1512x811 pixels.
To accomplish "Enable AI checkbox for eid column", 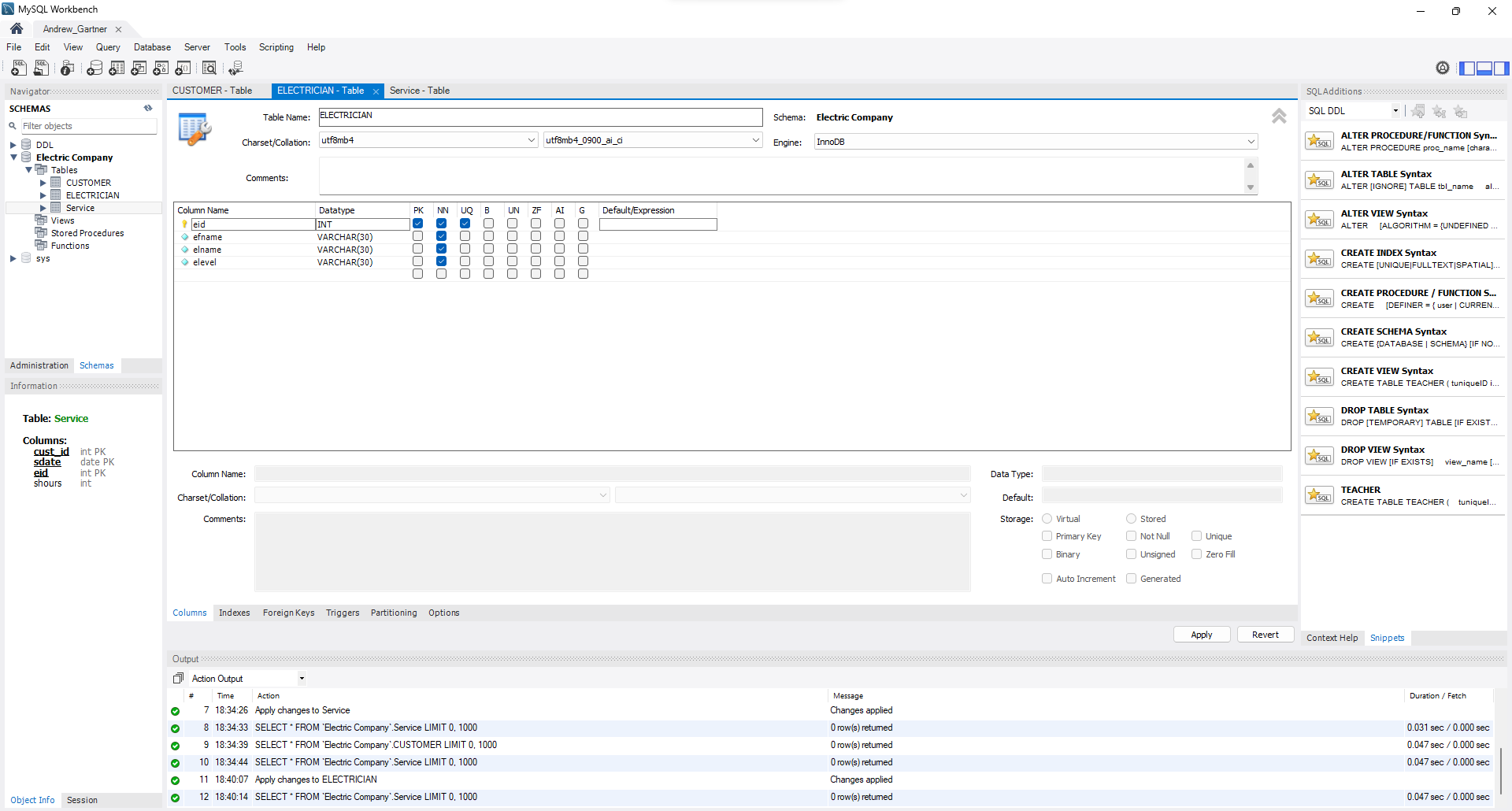I will pyautogui.click(x=560, y=224).
